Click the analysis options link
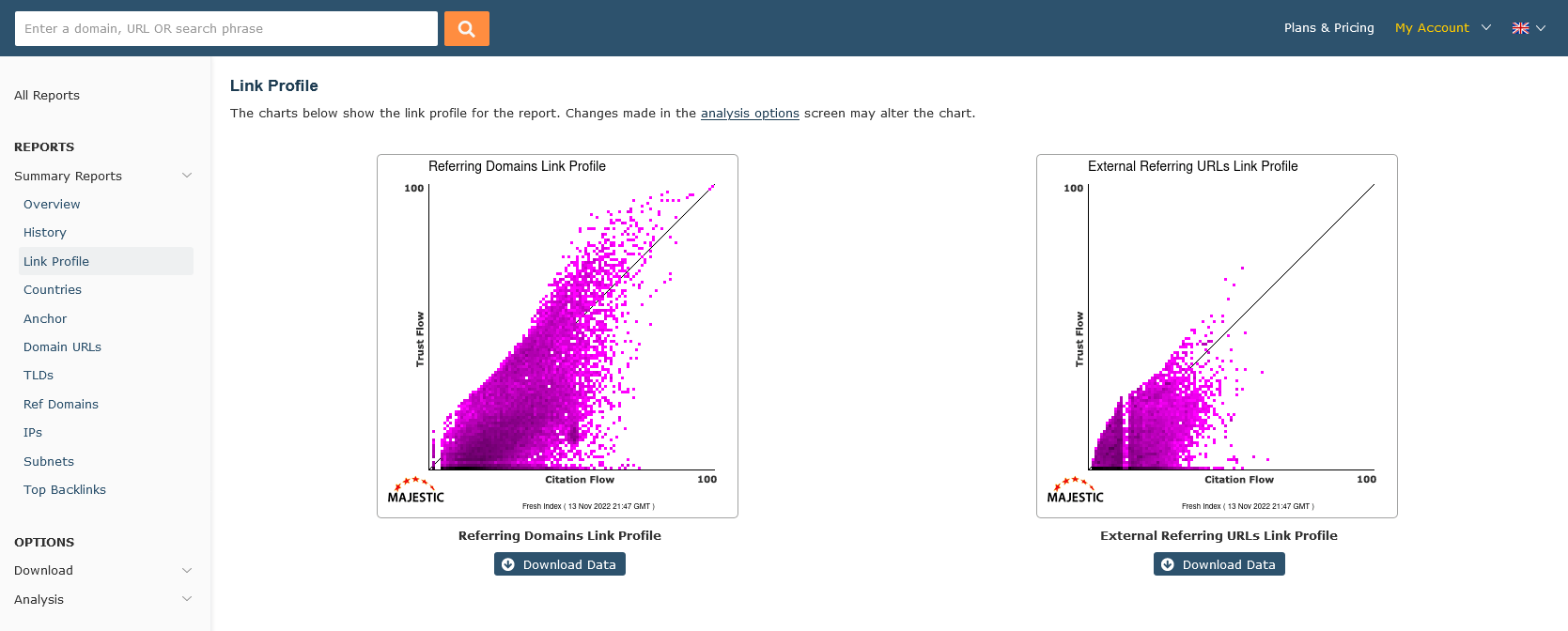Screen dimensions: 1568x631 pos(750,113)
